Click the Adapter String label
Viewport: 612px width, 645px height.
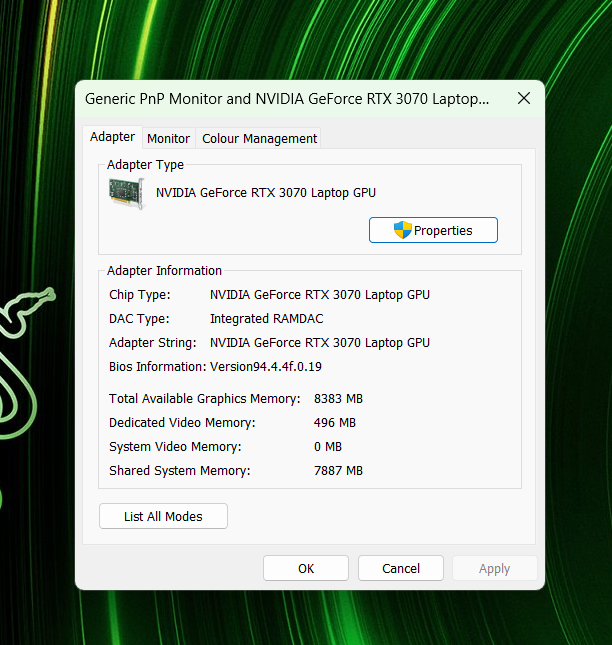[x=153, y=343]
